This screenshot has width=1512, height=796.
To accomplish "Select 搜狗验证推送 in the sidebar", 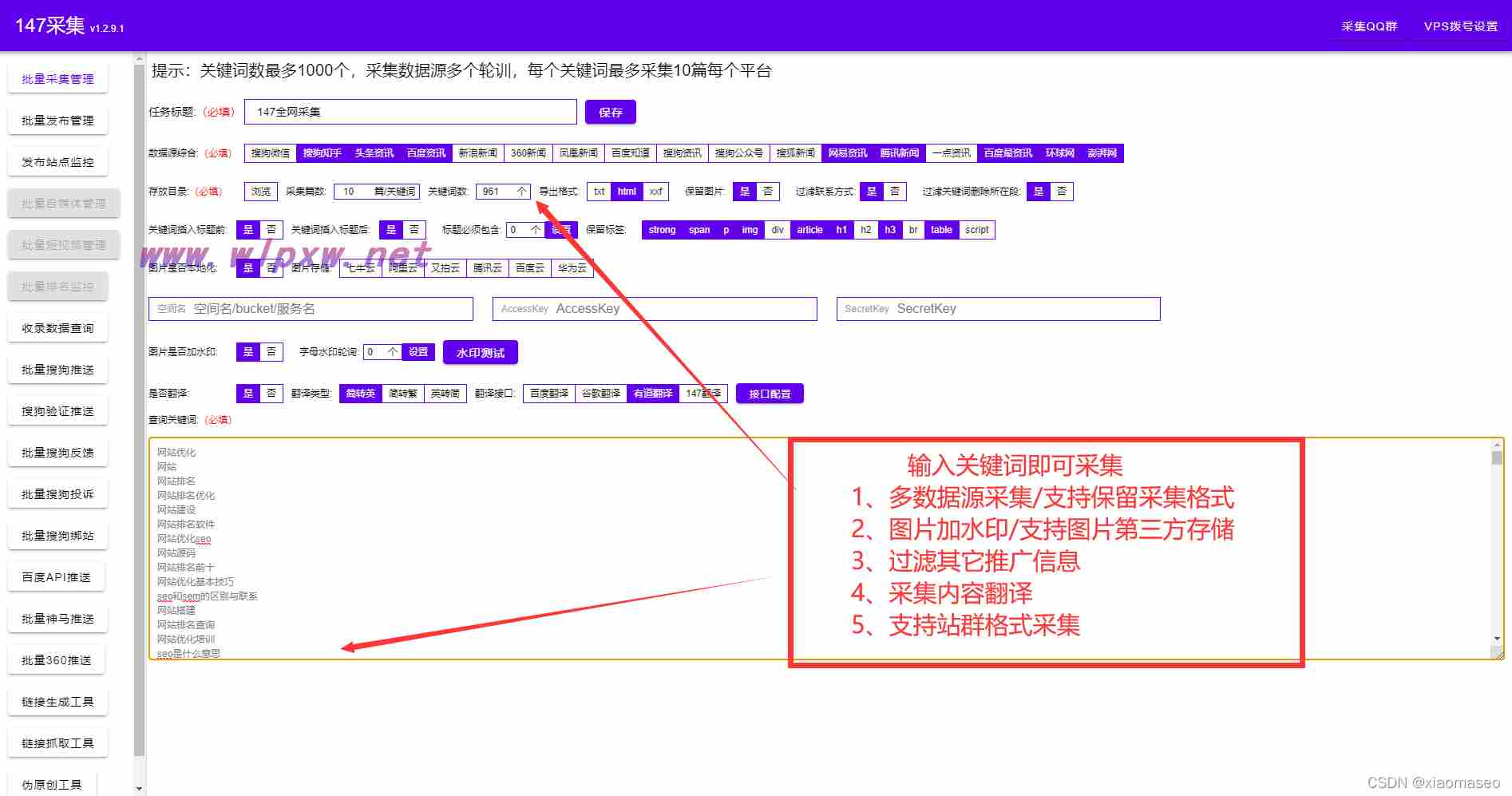I will pyautogui.click(x=57, y=411).
